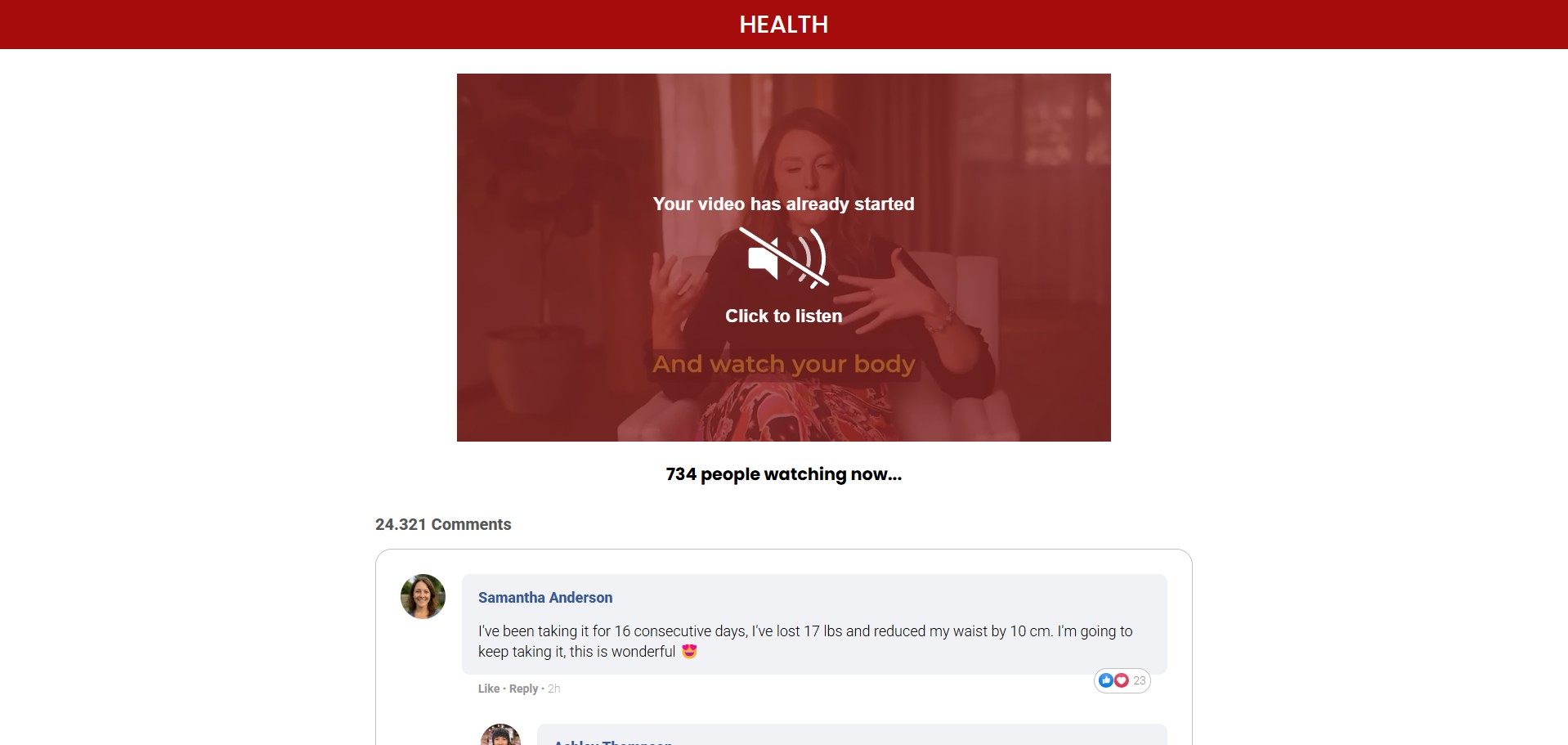
Task: Click the "Click to listen" text on the video
Action: [x=783, y=316]
